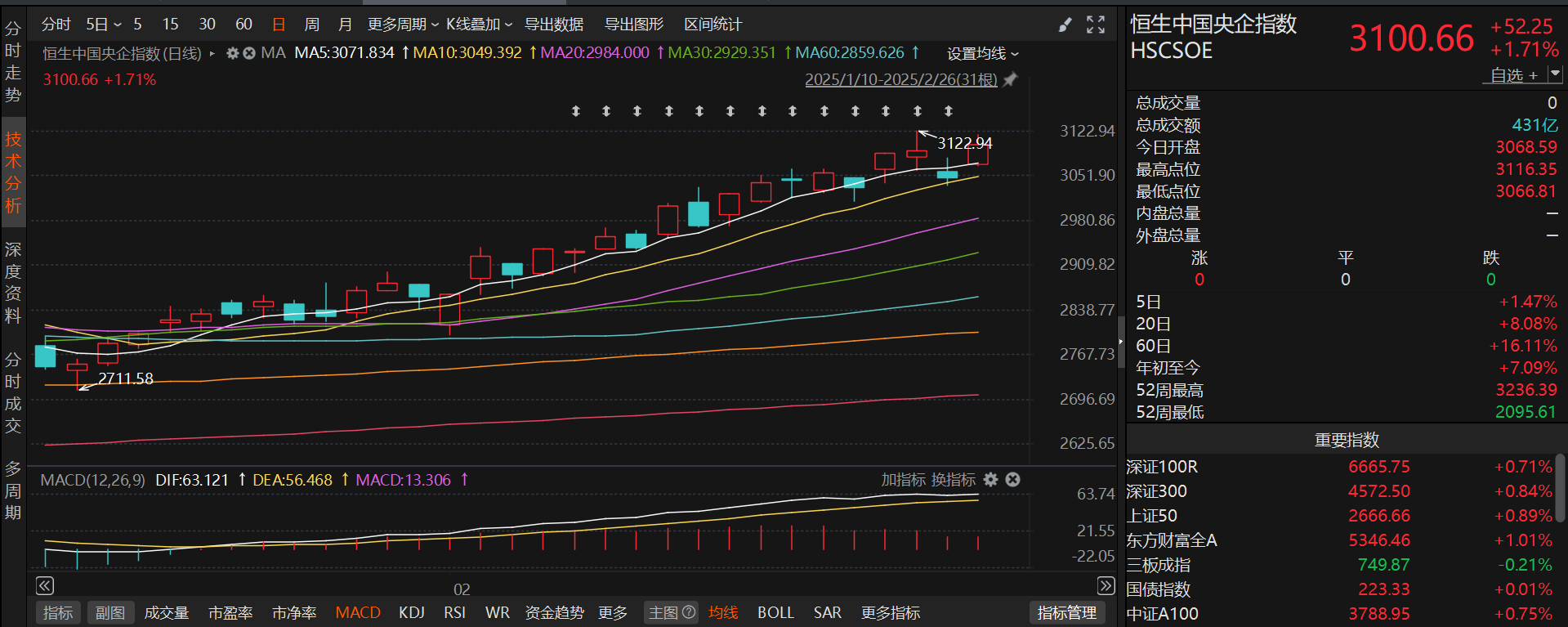Toggle SAR main-chart indicator

(827, 612)
